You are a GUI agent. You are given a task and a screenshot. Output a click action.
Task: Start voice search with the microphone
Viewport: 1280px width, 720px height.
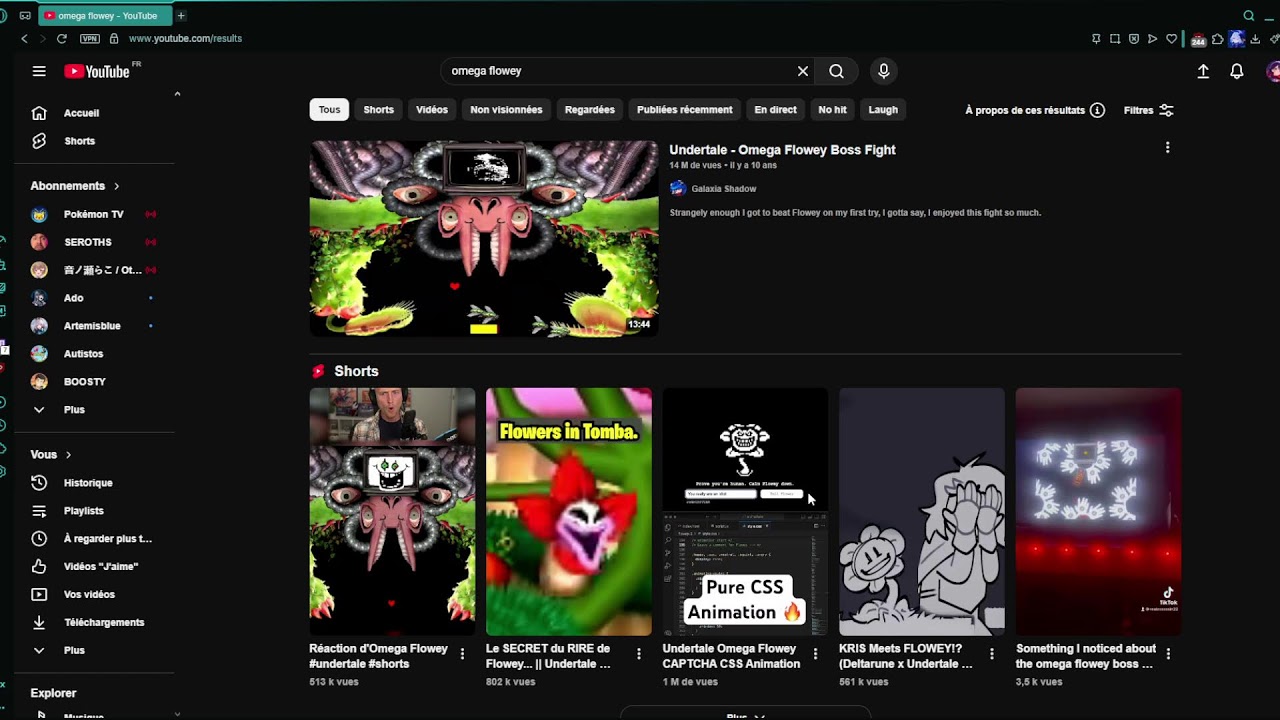883,71
